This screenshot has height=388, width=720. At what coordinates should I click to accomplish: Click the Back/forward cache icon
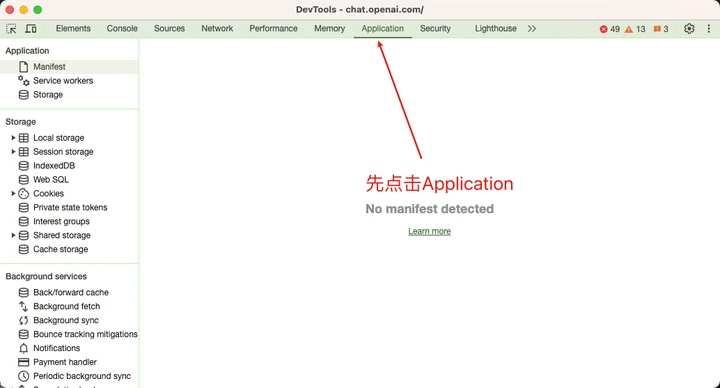point(23,292)
